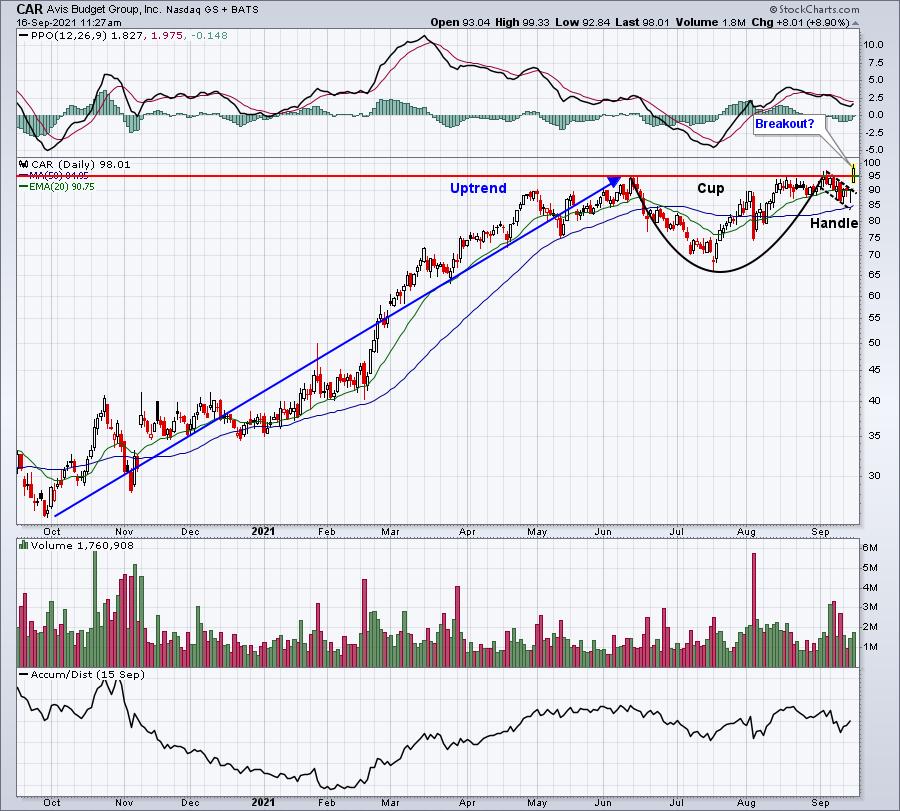
Task: Click the CAR ticker symbol in header
Action: (x=29, y=9)
